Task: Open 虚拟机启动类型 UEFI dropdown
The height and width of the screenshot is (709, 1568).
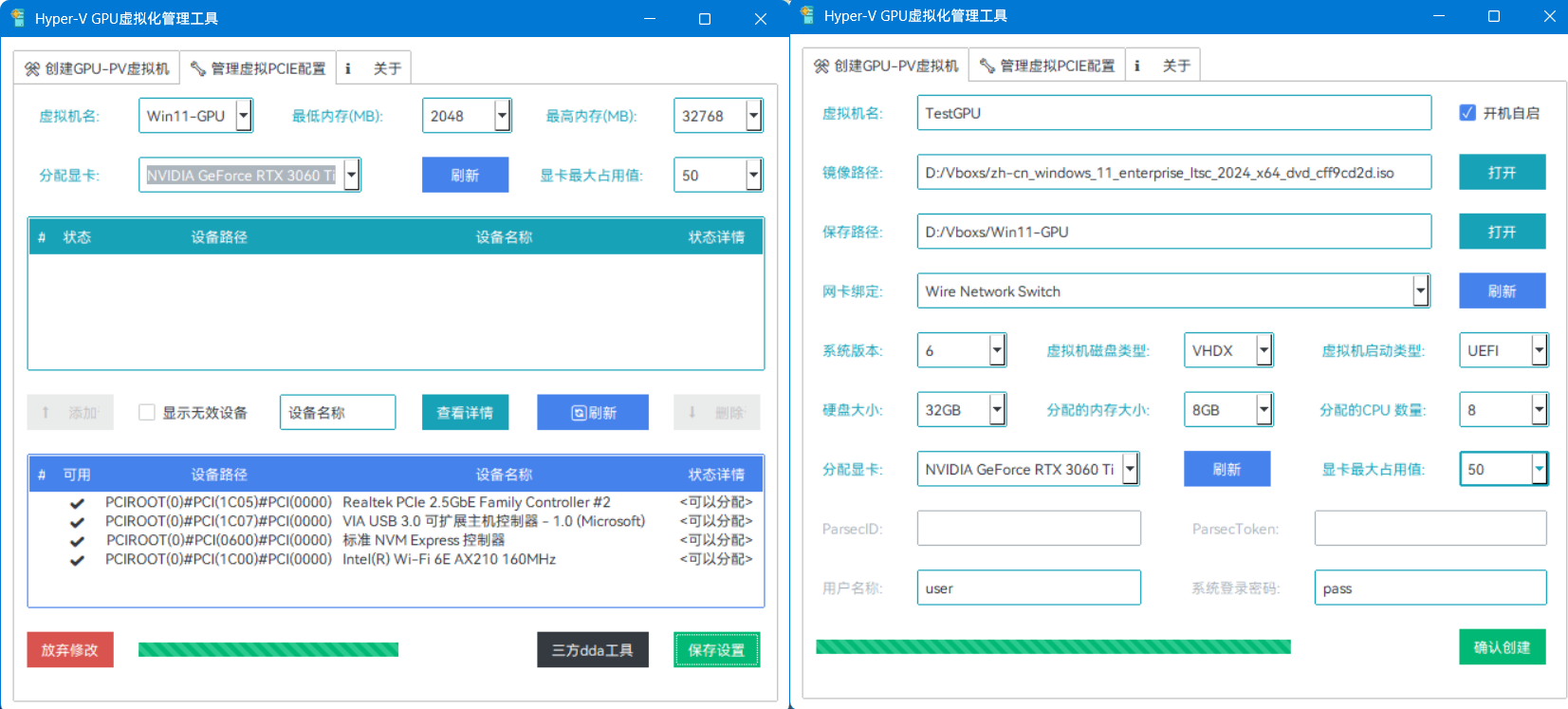Action: pos(1540,350)
